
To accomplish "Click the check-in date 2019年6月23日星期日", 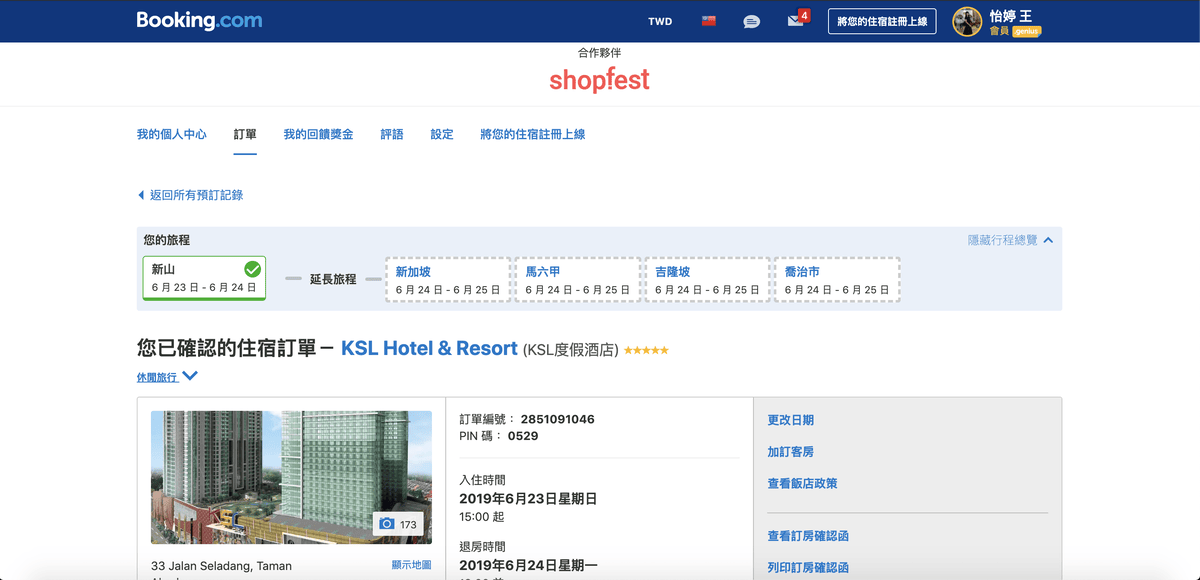I will point(528,498).
